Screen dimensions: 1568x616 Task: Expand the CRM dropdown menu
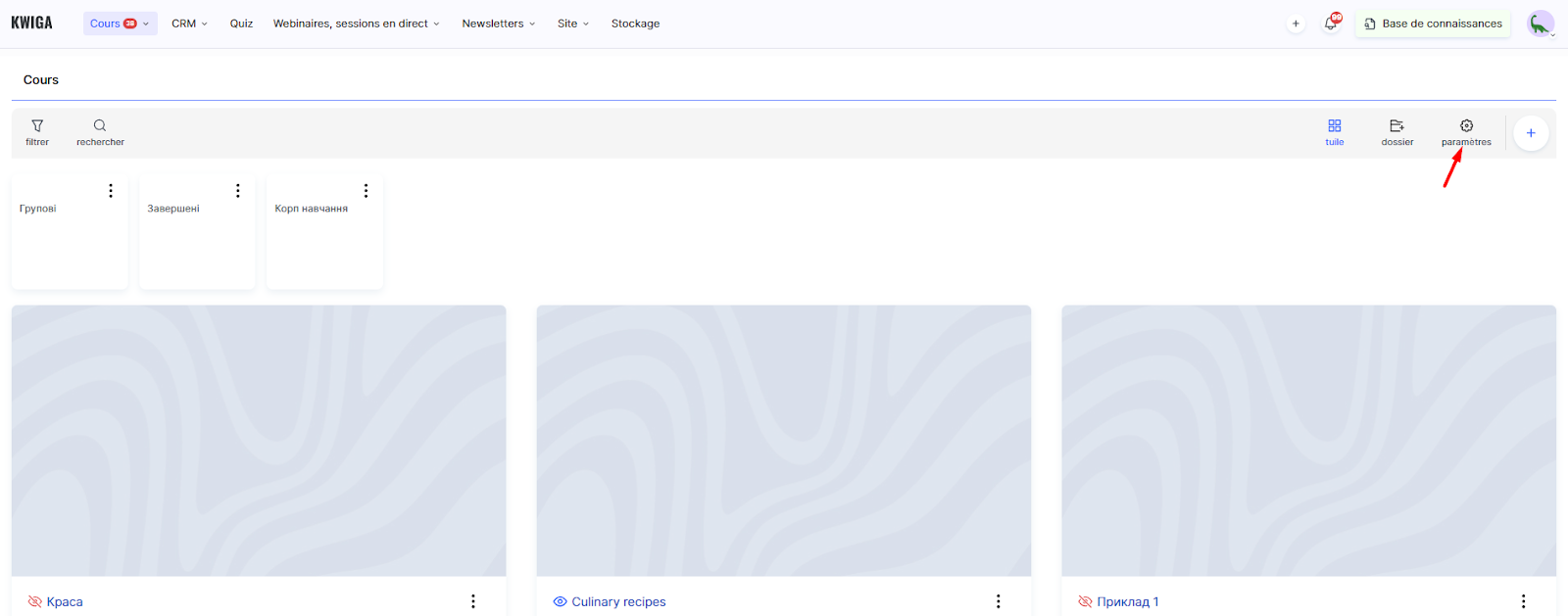point(189,24)
